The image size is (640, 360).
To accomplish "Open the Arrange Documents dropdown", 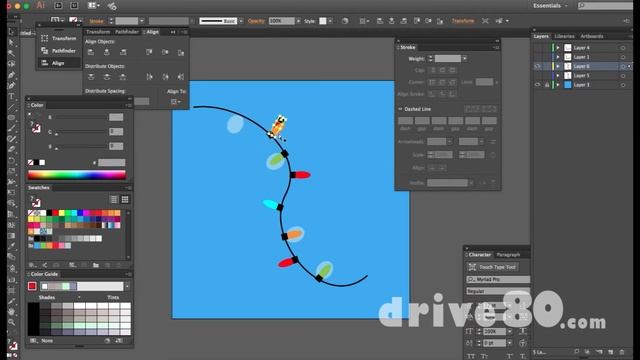I will pos(94,6).
